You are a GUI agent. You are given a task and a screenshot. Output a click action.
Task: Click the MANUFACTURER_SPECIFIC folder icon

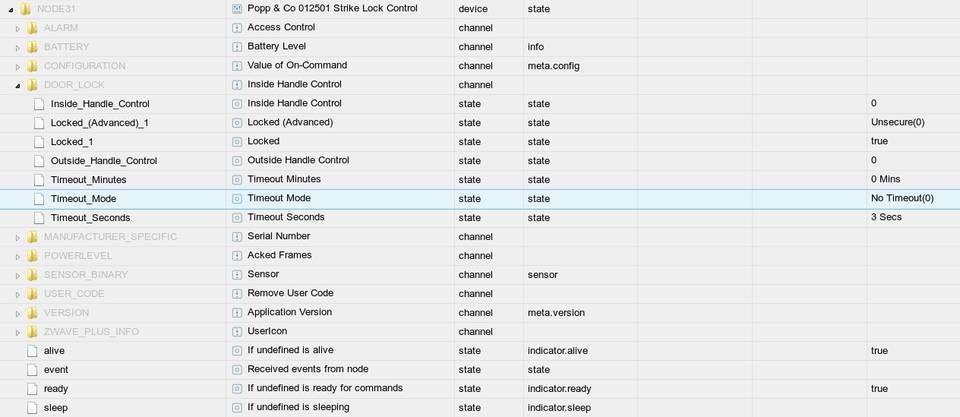pyautogui.click(x=32, y=236)
